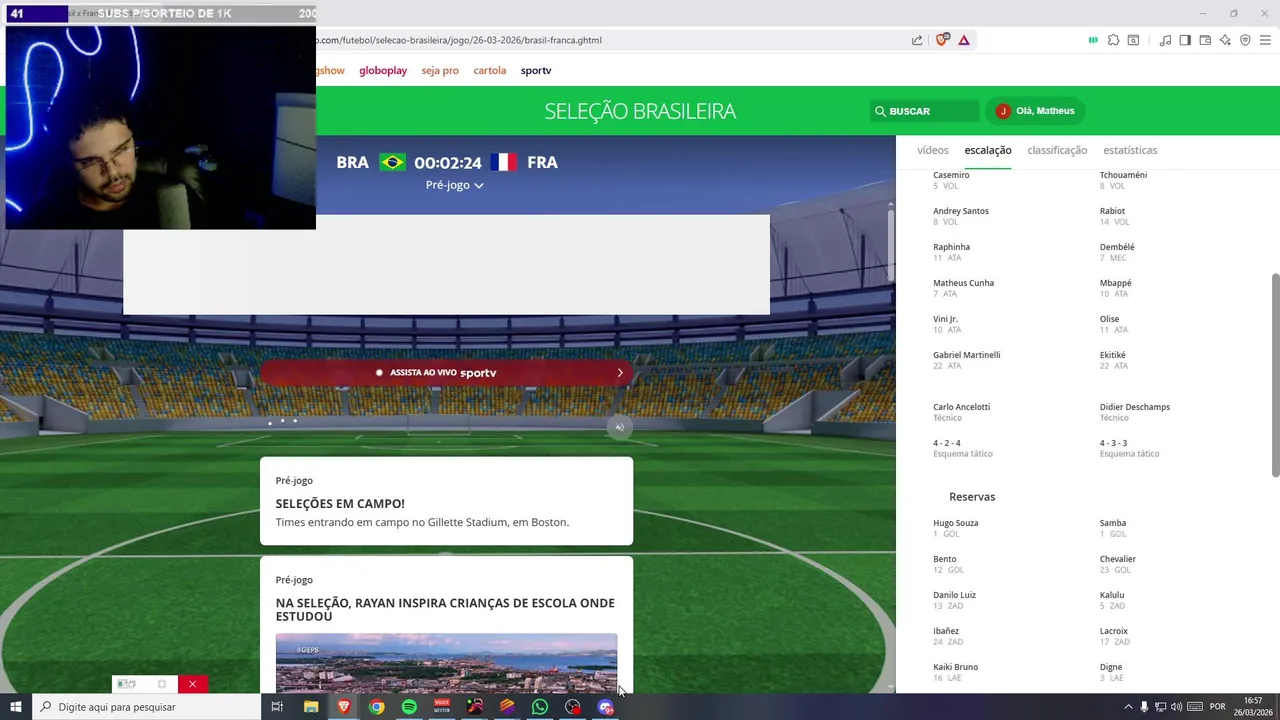
Task: Click the France flag beside FRA
Action: 503,162
